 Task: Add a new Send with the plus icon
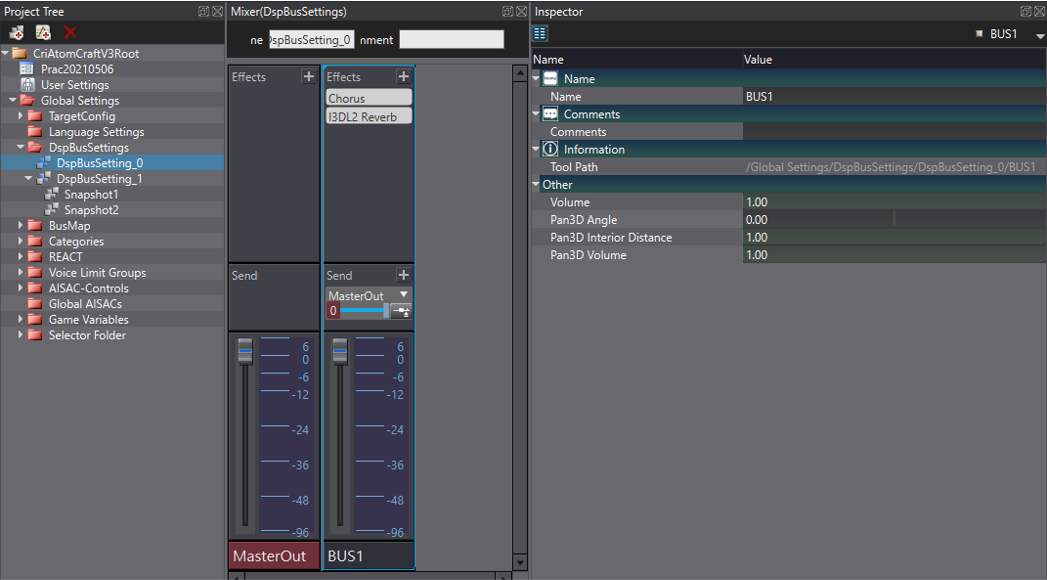click(404, 274)
